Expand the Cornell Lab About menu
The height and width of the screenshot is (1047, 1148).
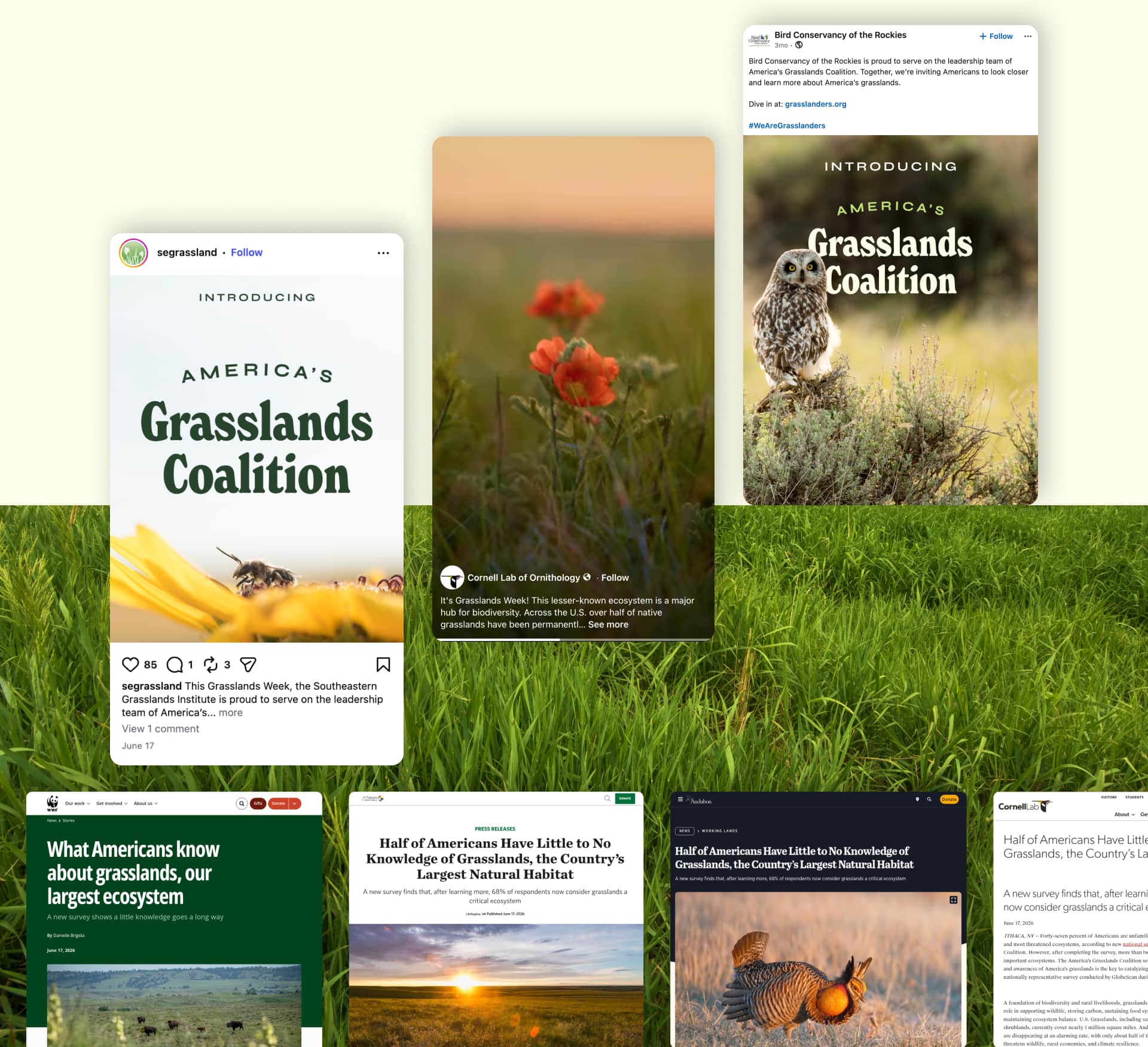1124,814
